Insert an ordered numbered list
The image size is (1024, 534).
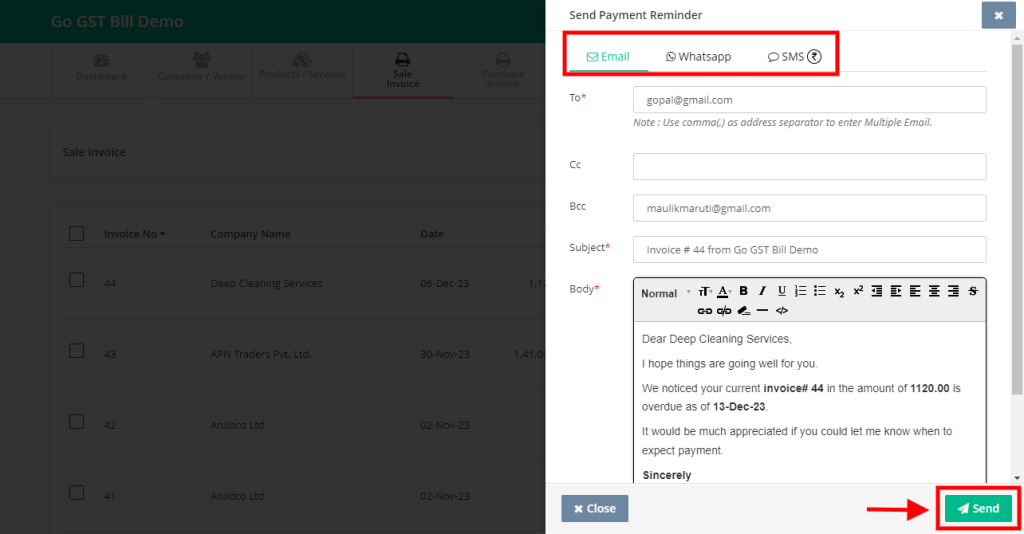point(801,291)
